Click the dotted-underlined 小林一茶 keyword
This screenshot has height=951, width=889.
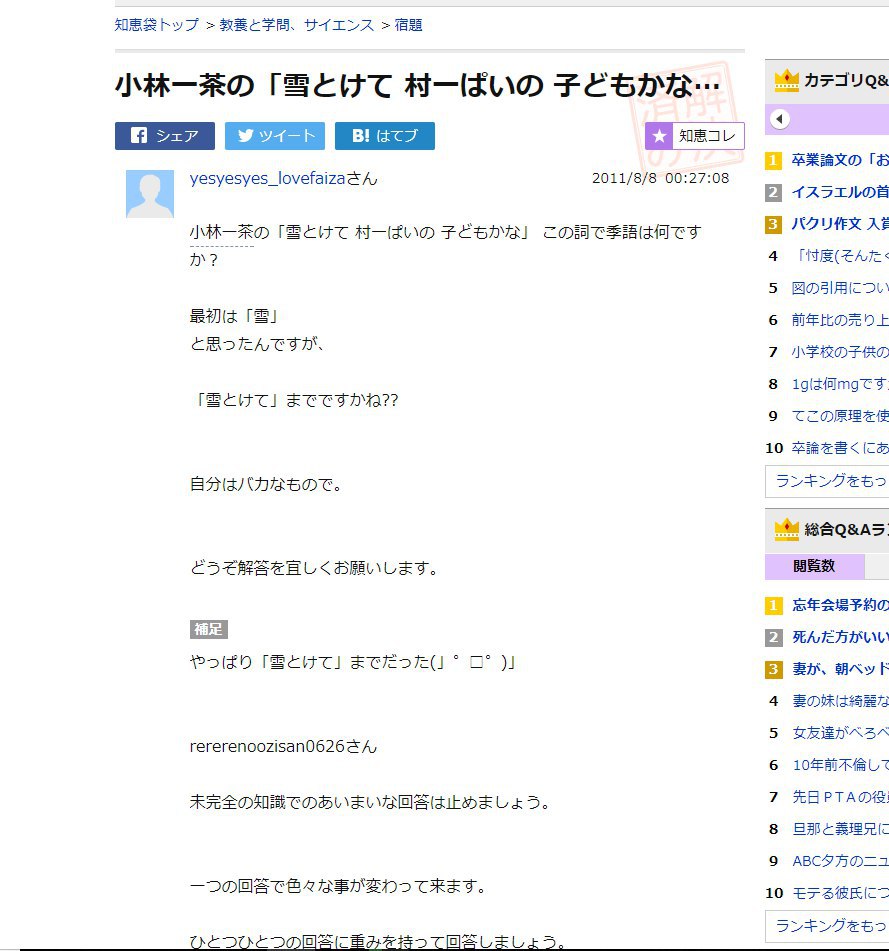[221, 232]
